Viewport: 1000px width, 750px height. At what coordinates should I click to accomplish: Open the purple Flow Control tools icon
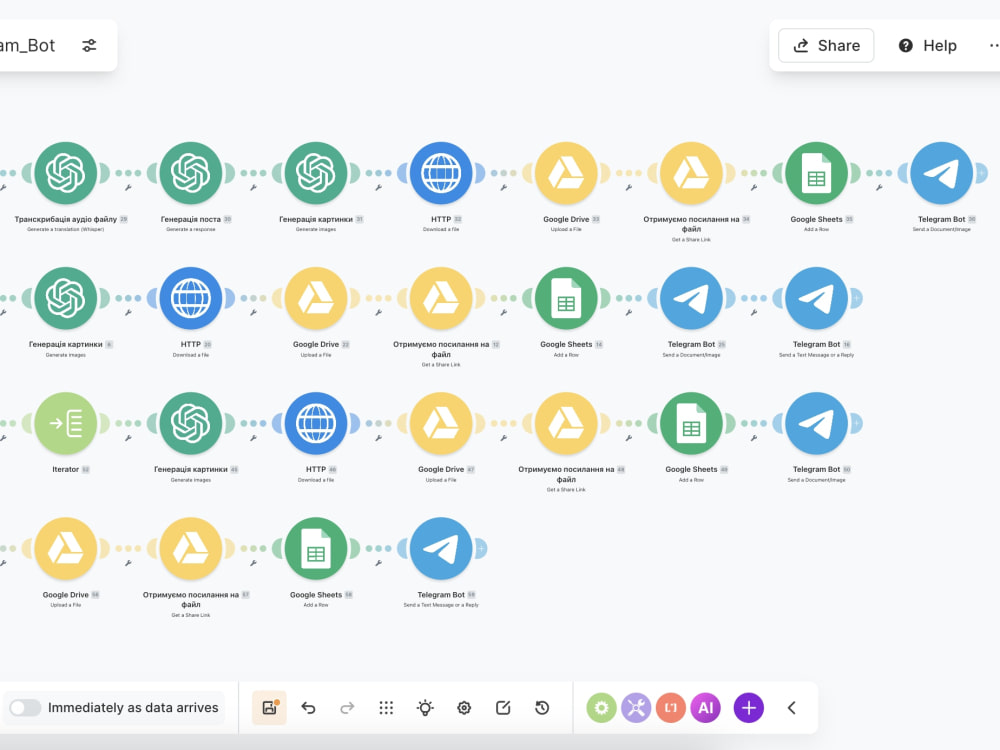coord(636,707)
